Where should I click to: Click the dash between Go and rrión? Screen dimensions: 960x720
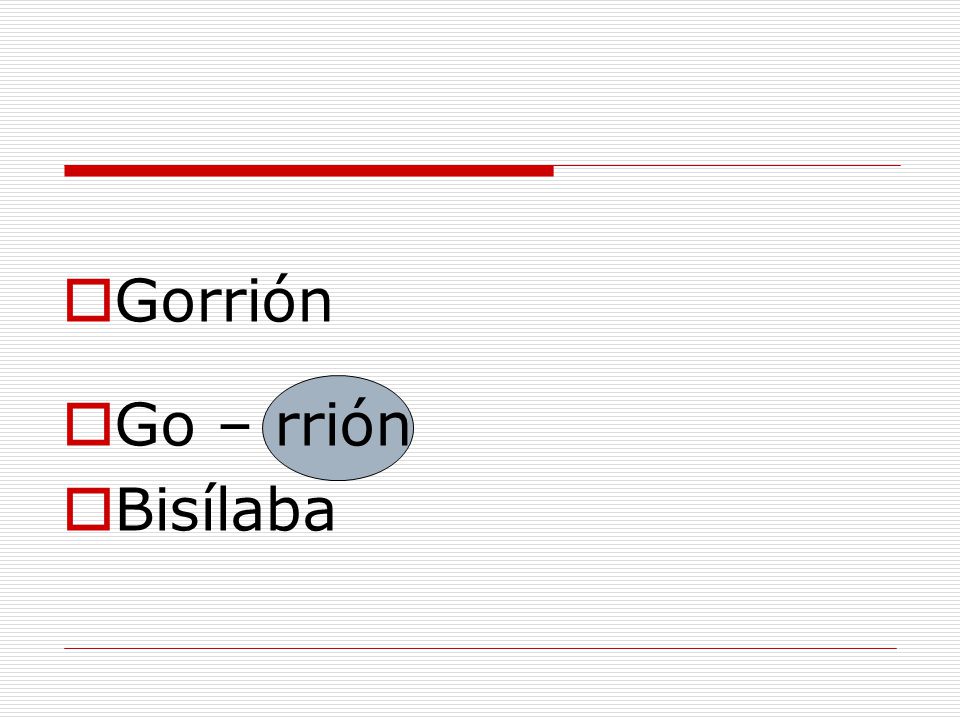pos(234,424)
